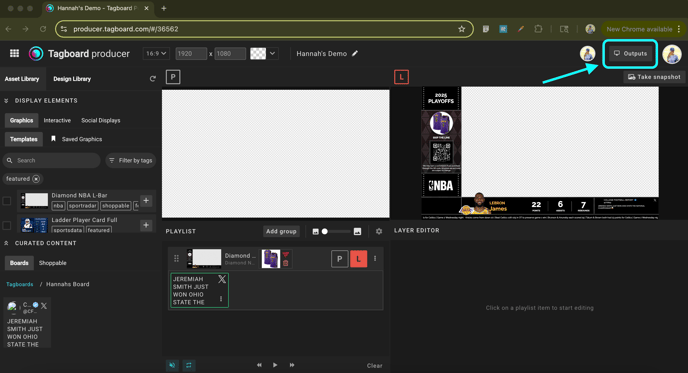This screenshot has width=688, height=373.
Task: Select the Social Displays tab
Action: point(100,120)
